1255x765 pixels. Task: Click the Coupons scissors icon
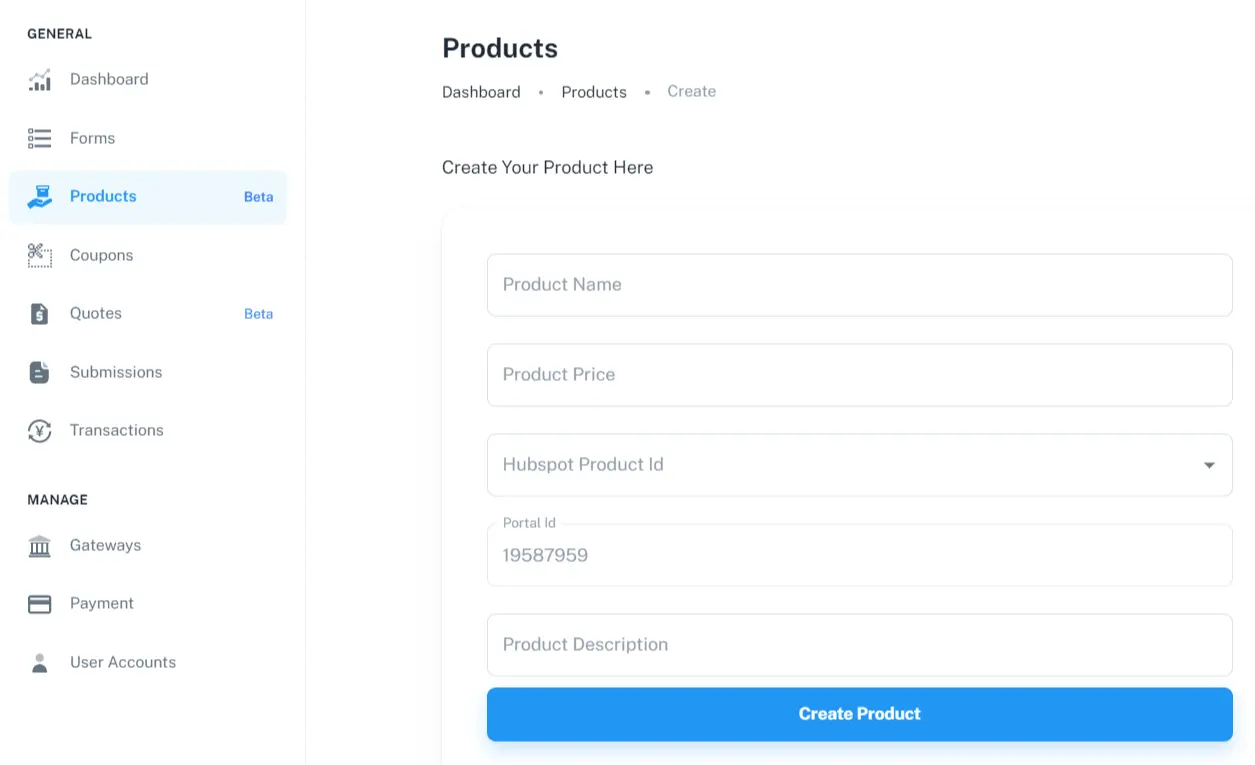point(39,255)
